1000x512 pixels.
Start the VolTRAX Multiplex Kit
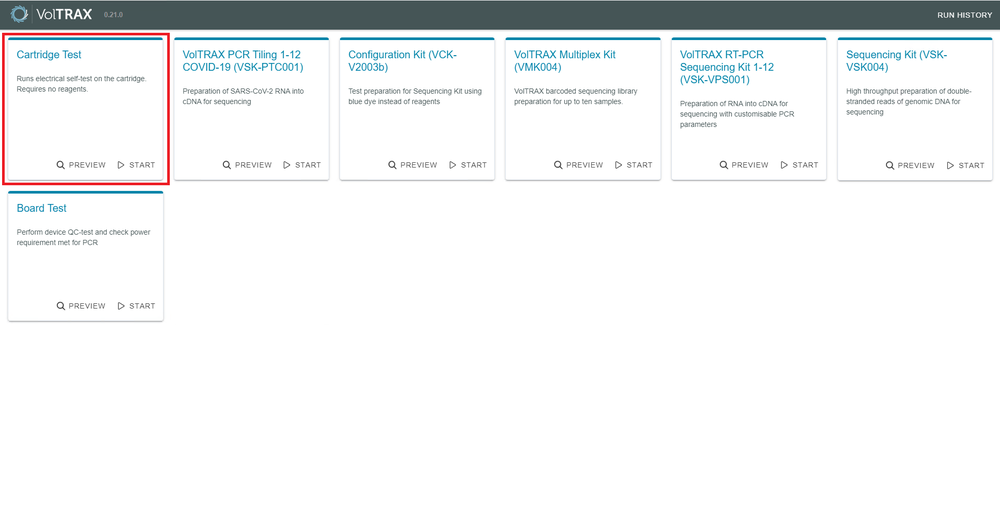pos(634,165)
